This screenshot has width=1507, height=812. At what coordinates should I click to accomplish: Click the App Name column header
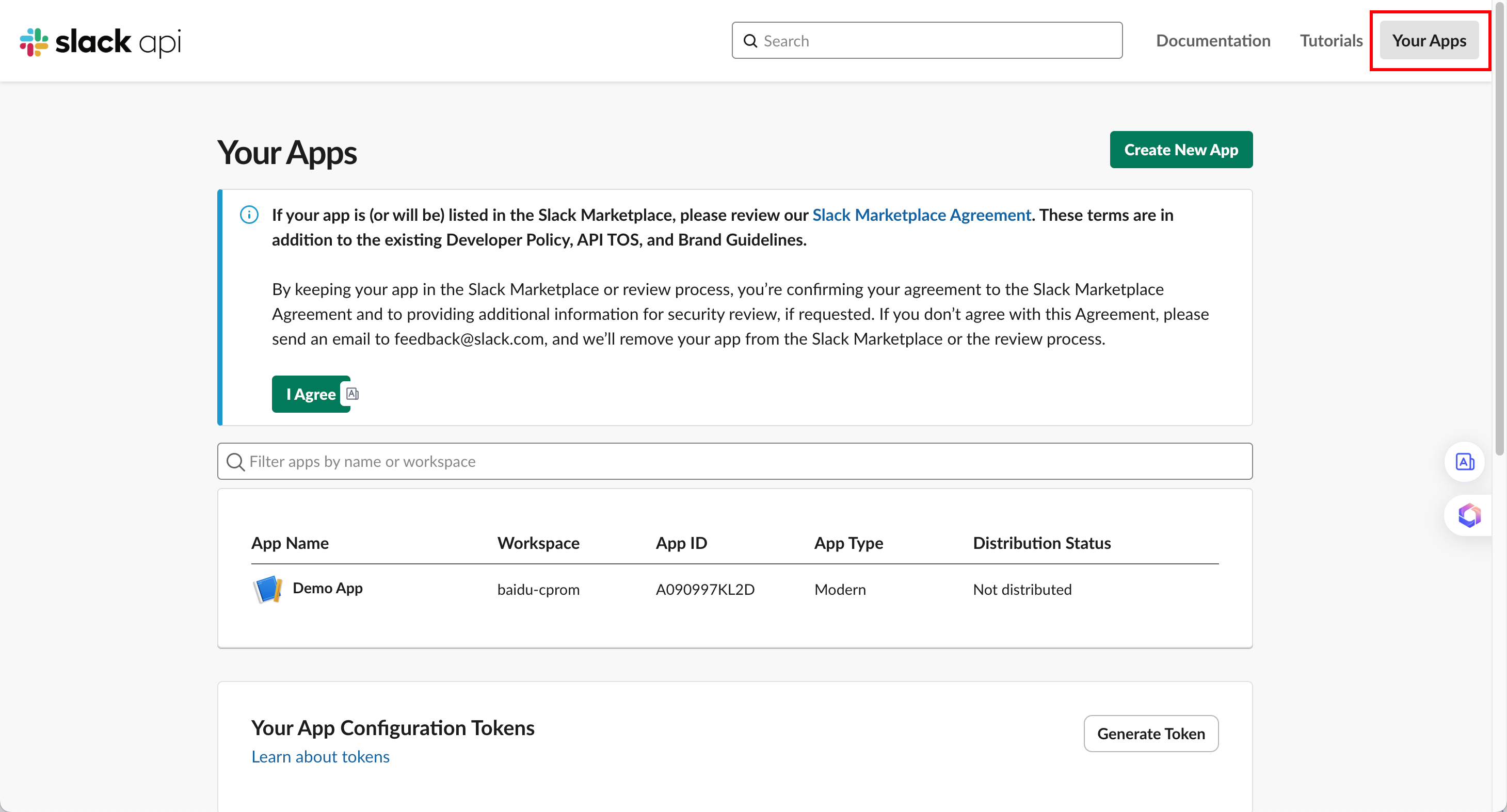pos(290,543)
